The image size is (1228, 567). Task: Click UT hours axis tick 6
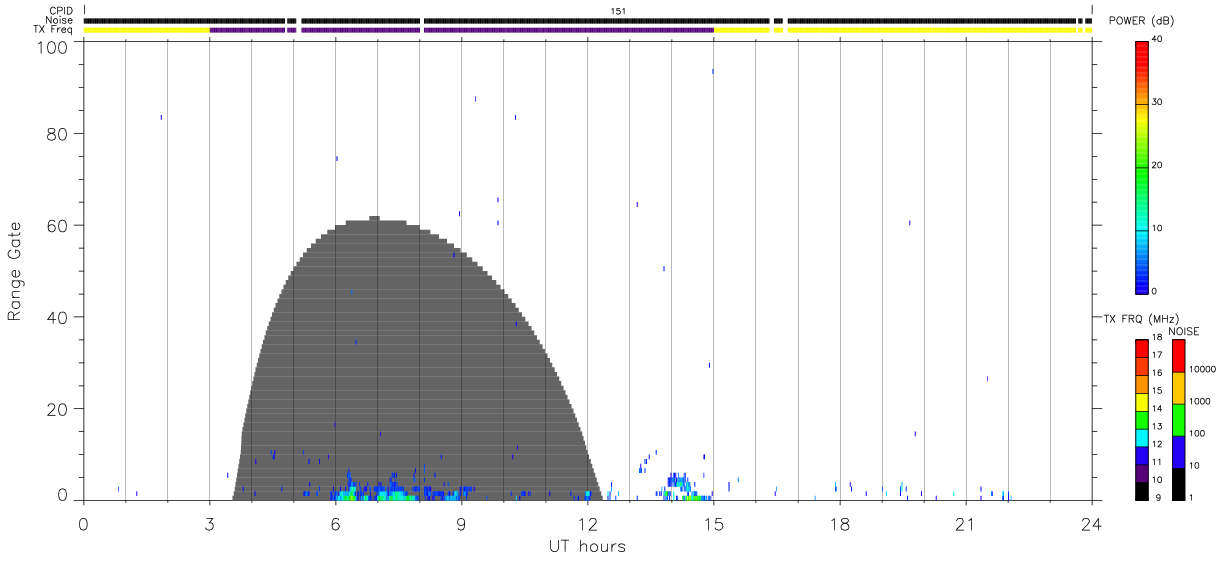click(336, 524)
